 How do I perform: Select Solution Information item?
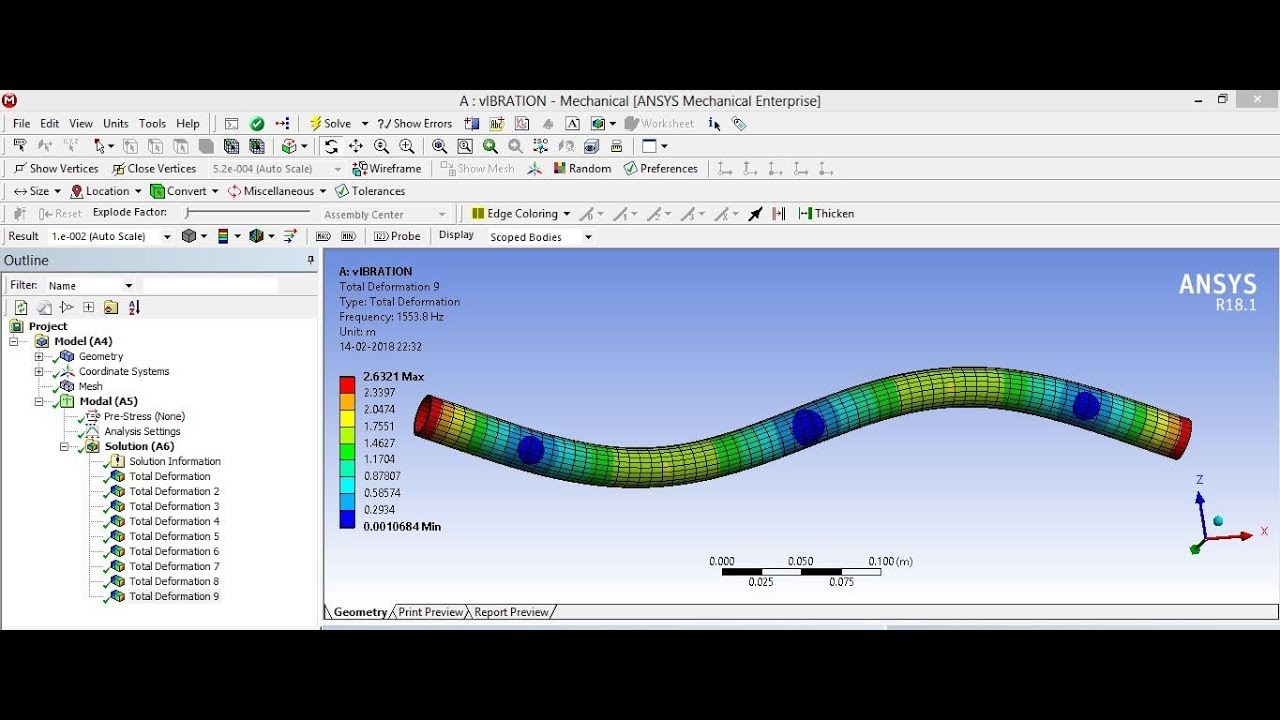point(175,461)
